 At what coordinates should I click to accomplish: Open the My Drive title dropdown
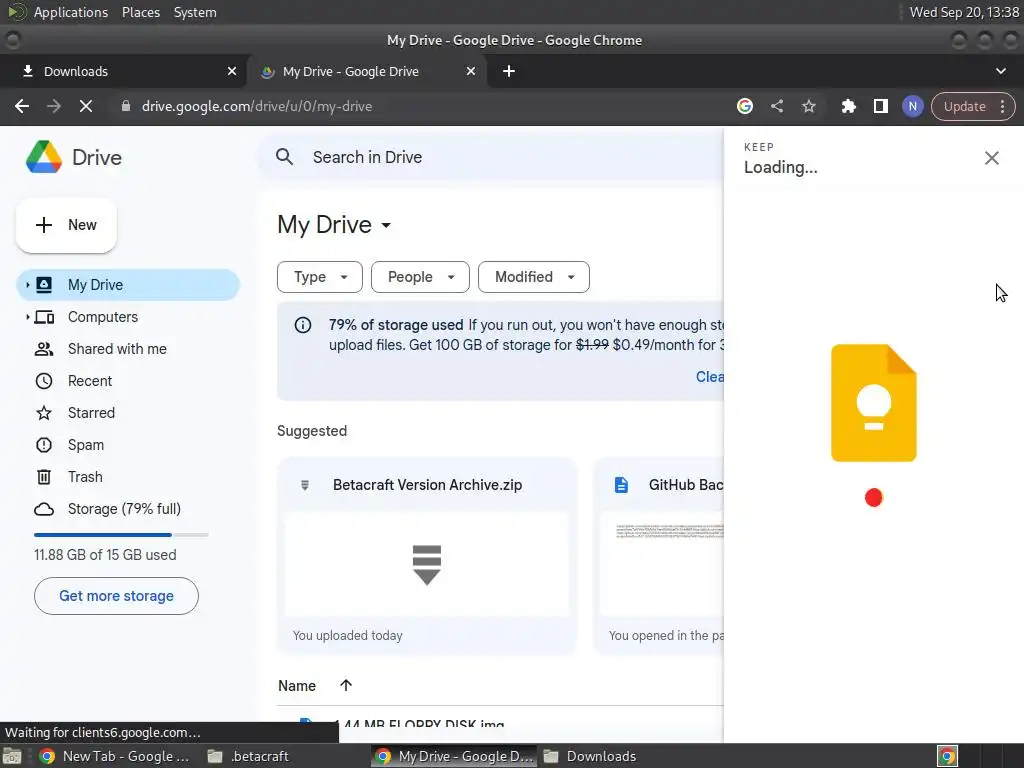[386, 225]
